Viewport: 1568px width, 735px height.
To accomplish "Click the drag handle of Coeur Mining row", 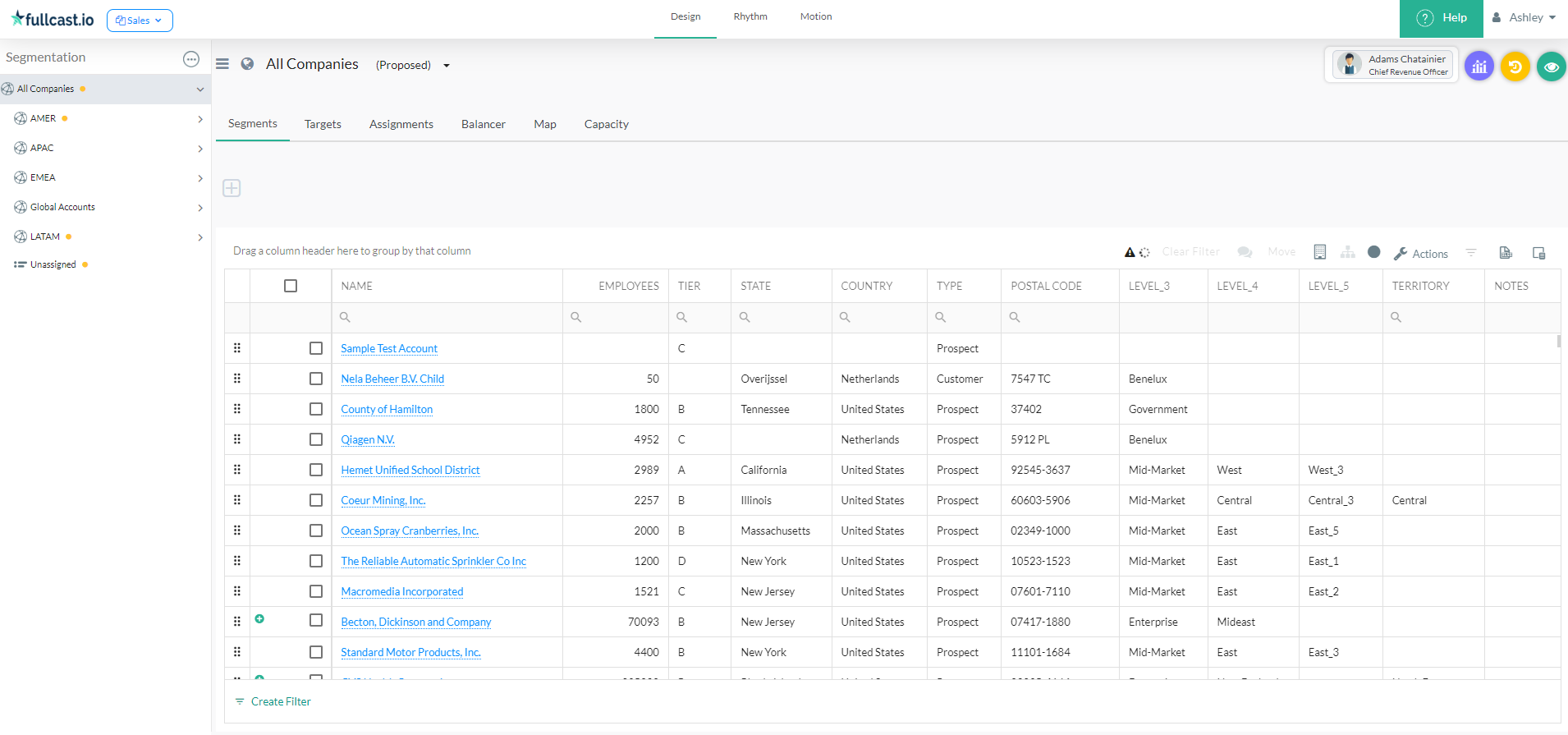I will pyautogui.click(x=237, y=500).
